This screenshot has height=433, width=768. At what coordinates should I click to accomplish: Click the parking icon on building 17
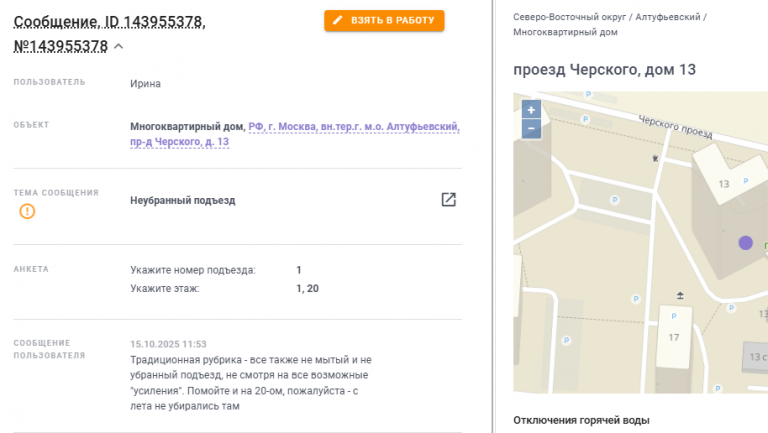pos(673,318)
